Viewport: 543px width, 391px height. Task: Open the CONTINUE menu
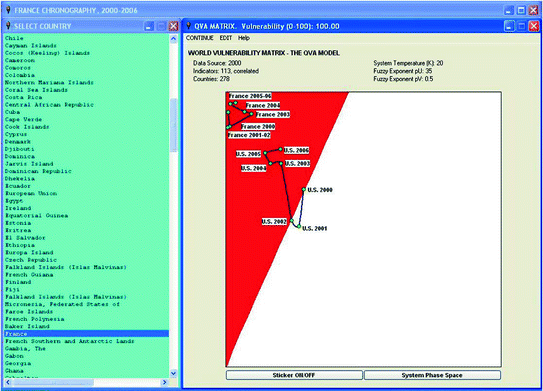pyautogui.click(x=199, y=38)
